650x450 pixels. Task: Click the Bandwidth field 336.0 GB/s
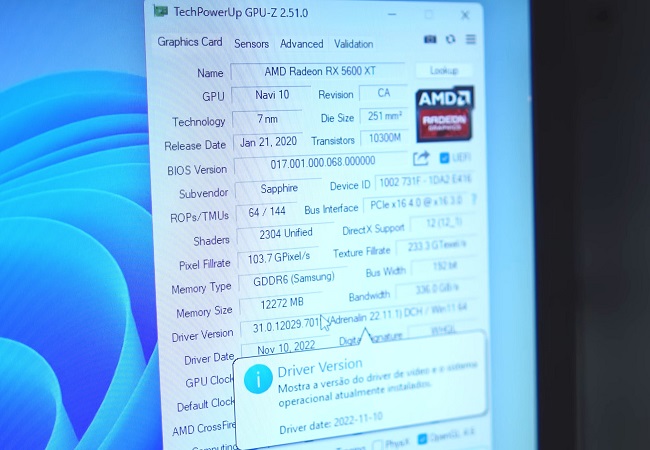437,288
